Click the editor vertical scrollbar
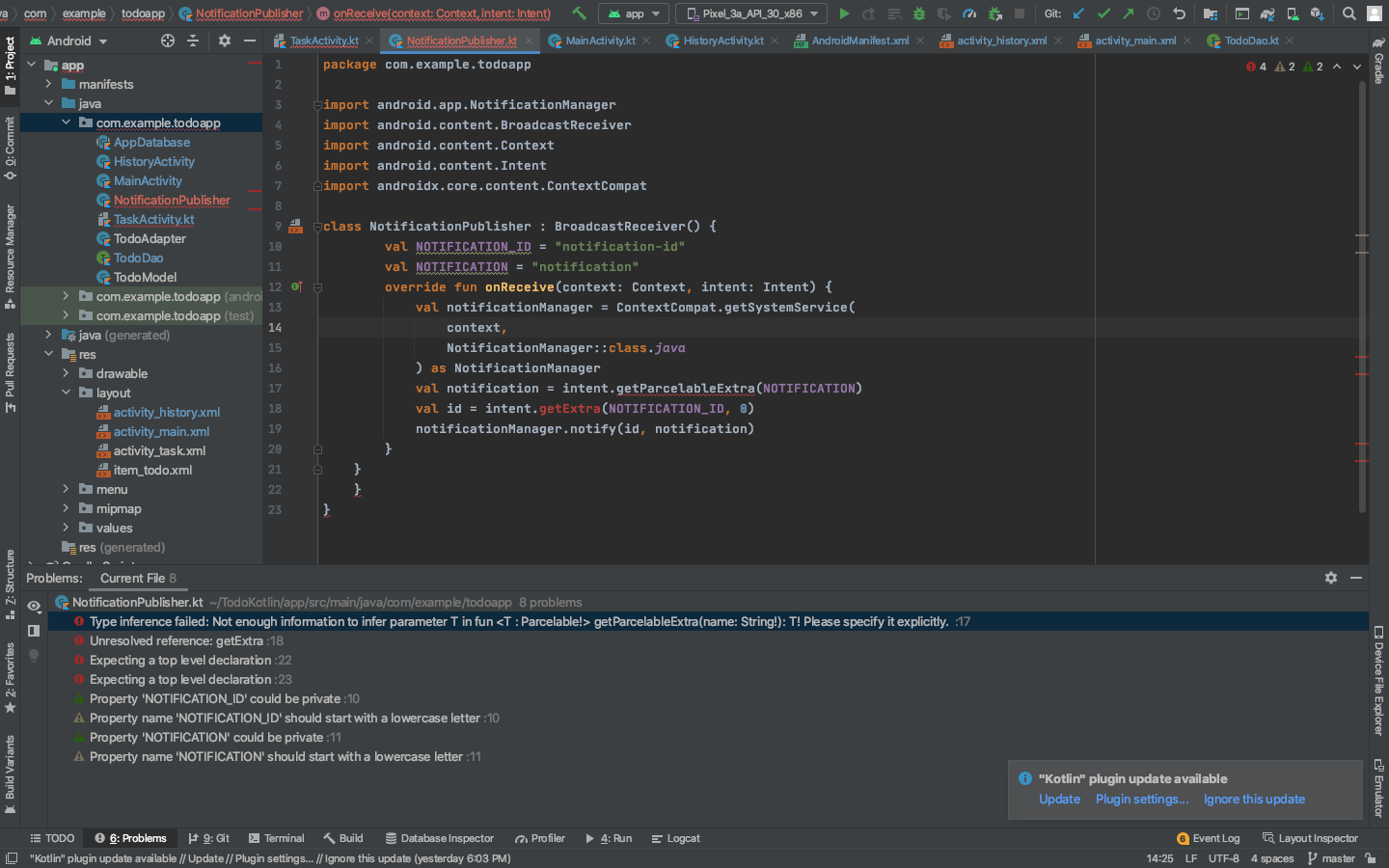 [1362, 289]
